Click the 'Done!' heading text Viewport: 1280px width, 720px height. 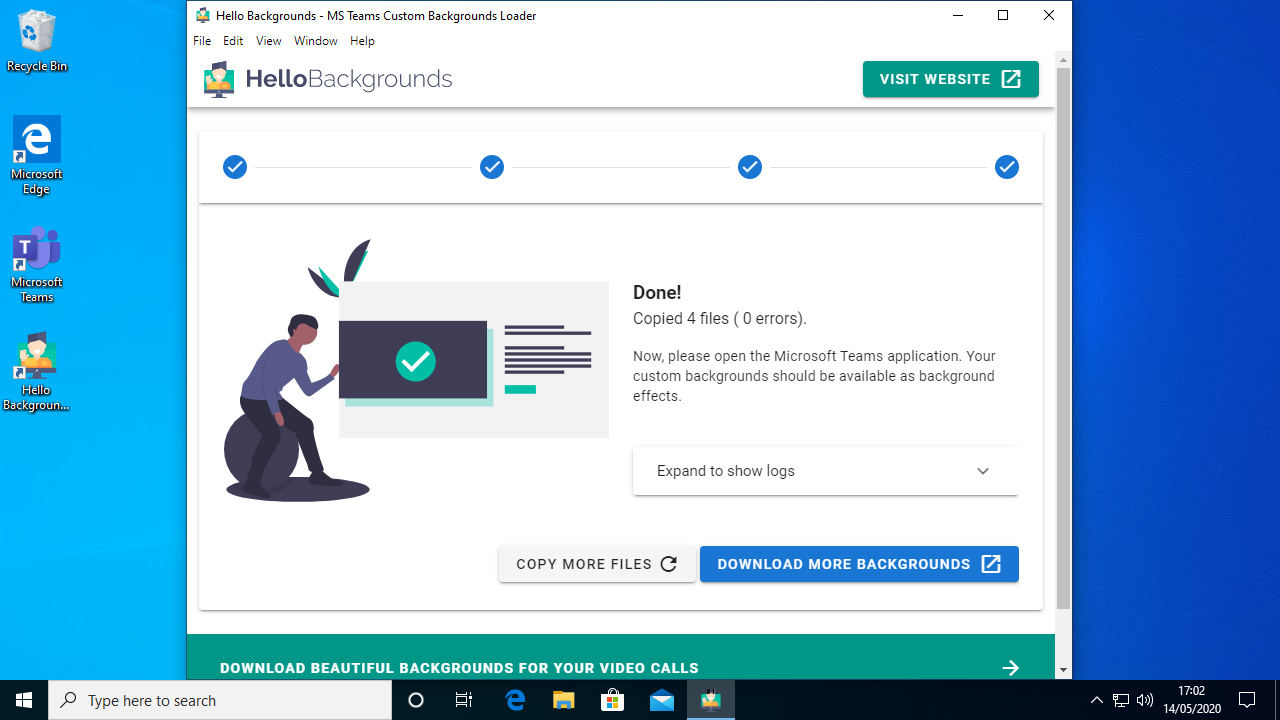[x=657, y=293]
